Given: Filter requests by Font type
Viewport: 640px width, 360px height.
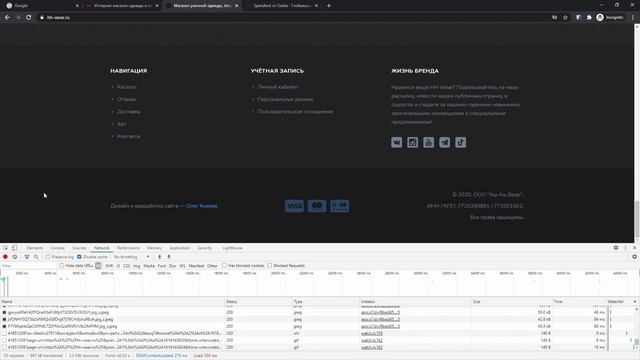Looking at the screenshot, I should [162, 266].
